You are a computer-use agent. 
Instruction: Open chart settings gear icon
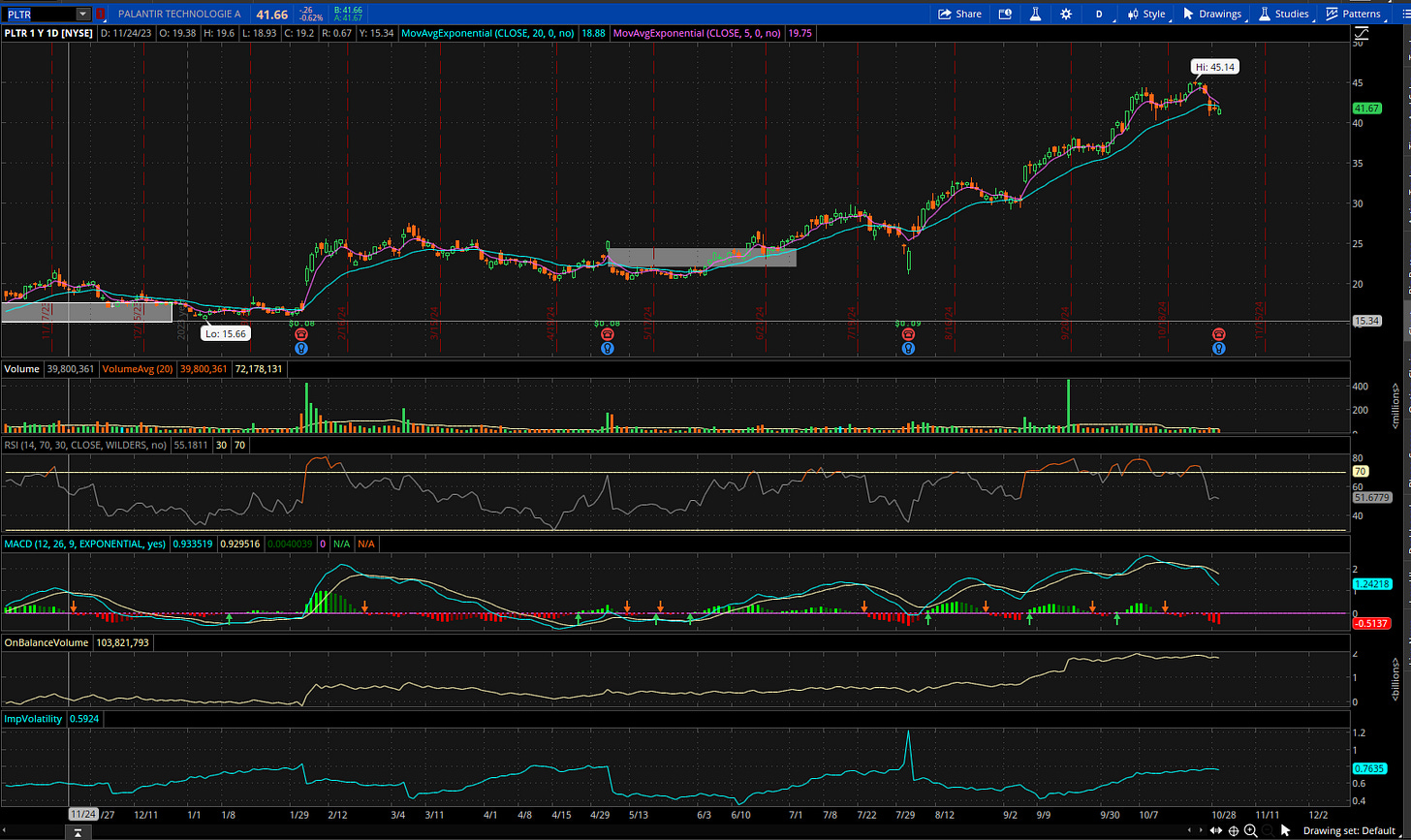tap(1066, 14)
